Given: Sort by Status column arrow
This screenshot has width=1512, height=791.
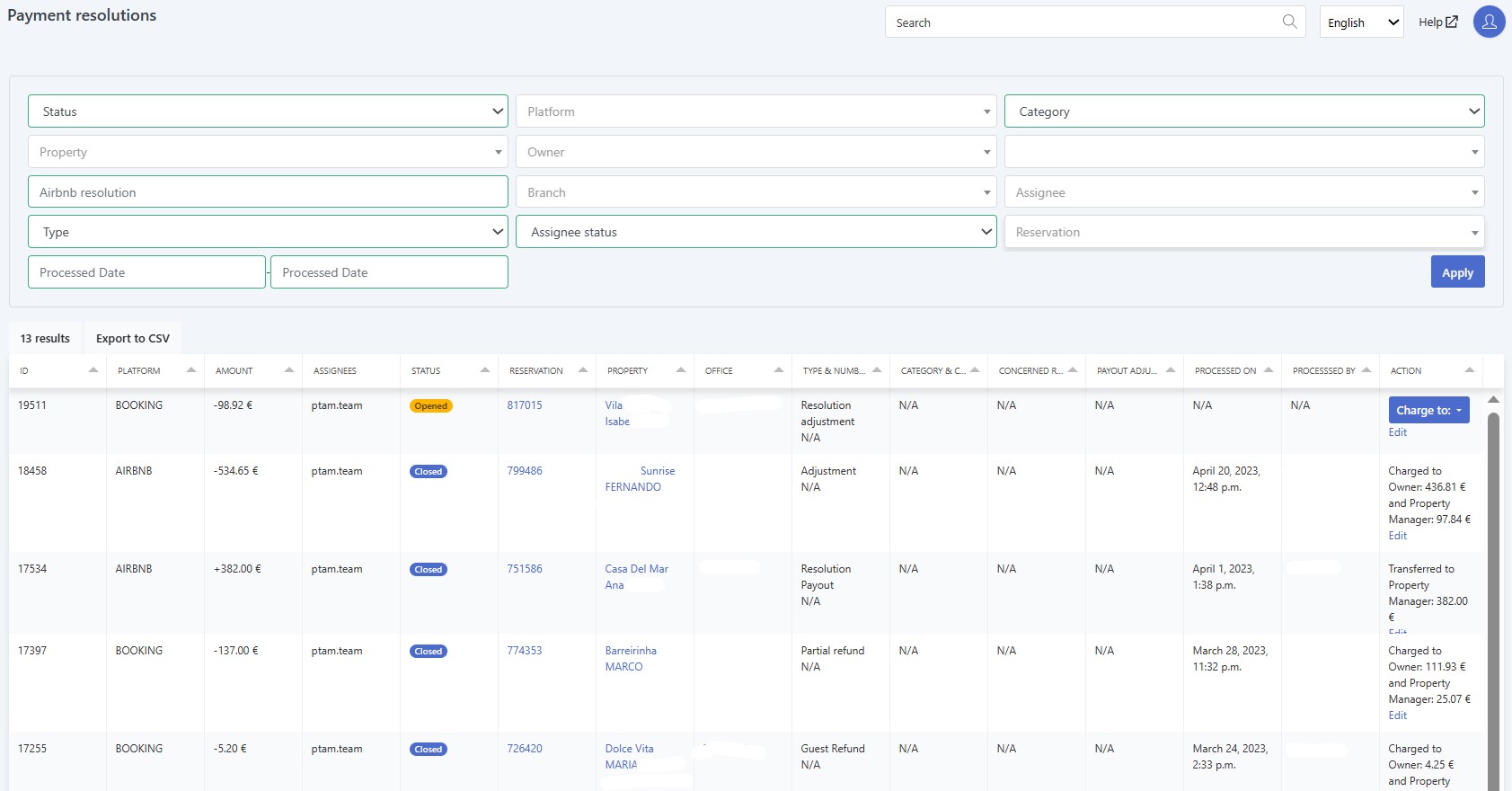Looking at the screenshot, I should pos(485,370).
